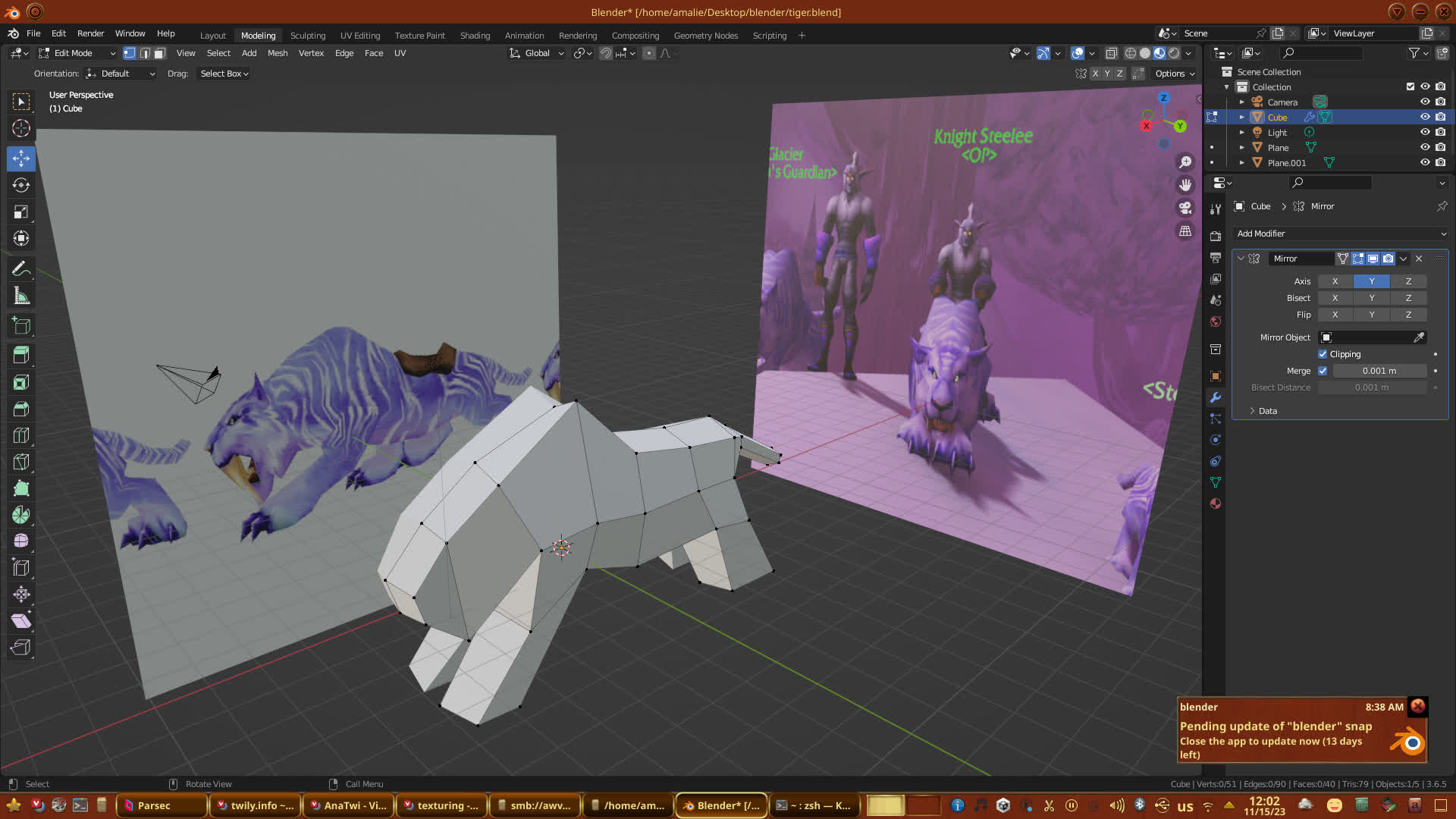Select the Knife tool in the toolbar
Viewport: 1456px width, 819px height.
(21, 462)
